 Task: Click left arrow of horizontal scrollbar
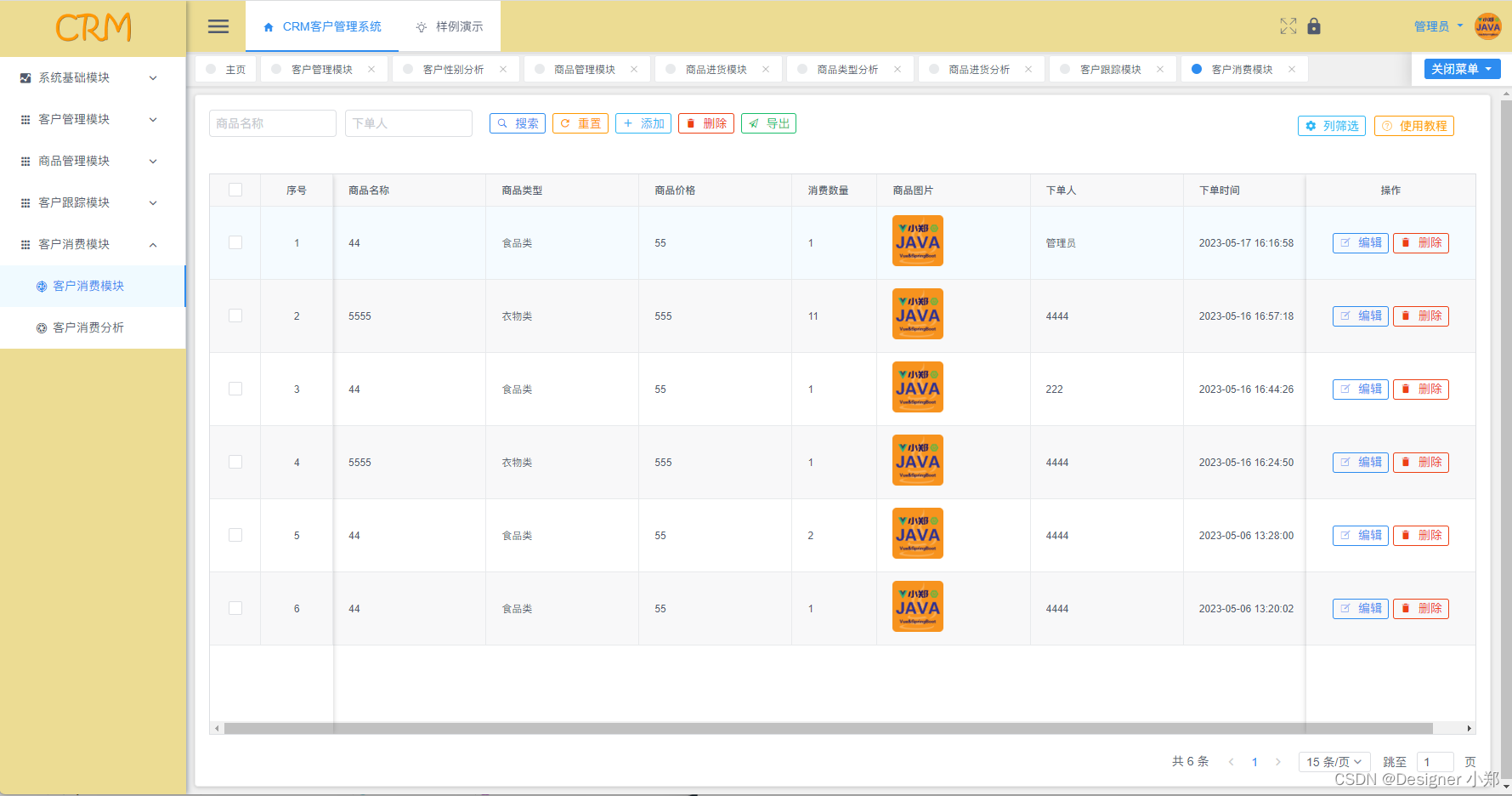[217, 729]
